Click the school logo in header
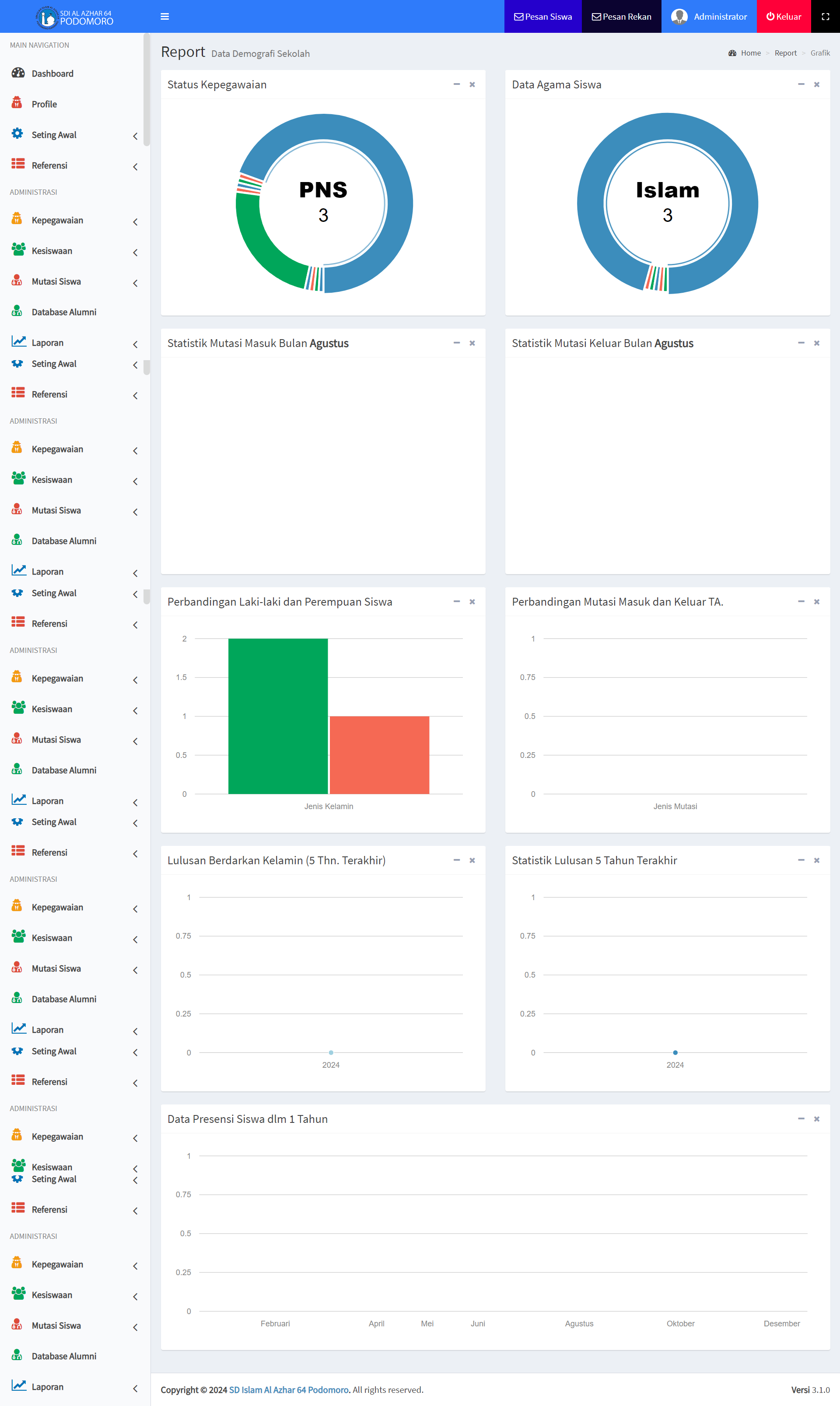The image size is (840, 1406). [x=48, y=17]
